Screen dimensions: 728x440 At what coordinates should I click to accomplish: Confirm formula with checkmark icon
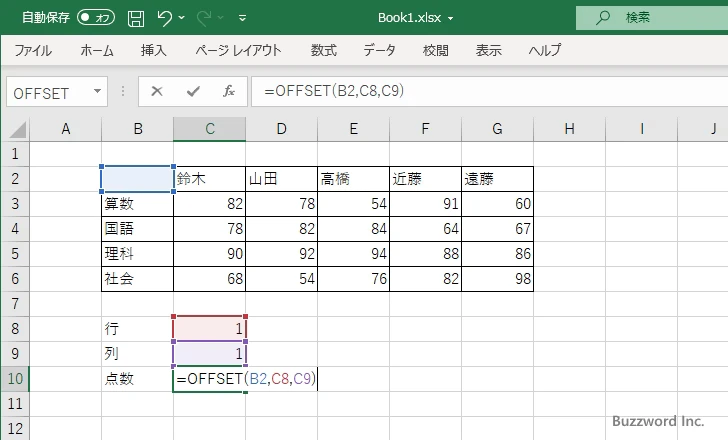(x=193, y=91)
